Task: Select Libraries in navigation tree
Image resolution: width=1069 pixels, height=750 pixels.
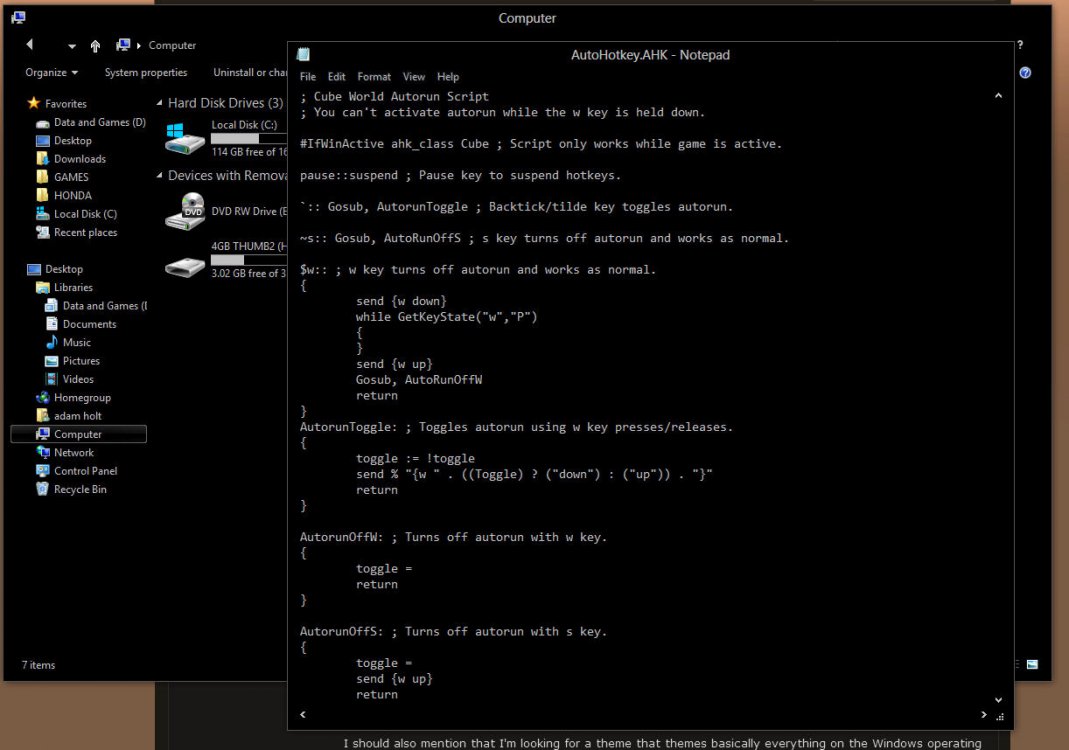Action: [x=73, y=288]
